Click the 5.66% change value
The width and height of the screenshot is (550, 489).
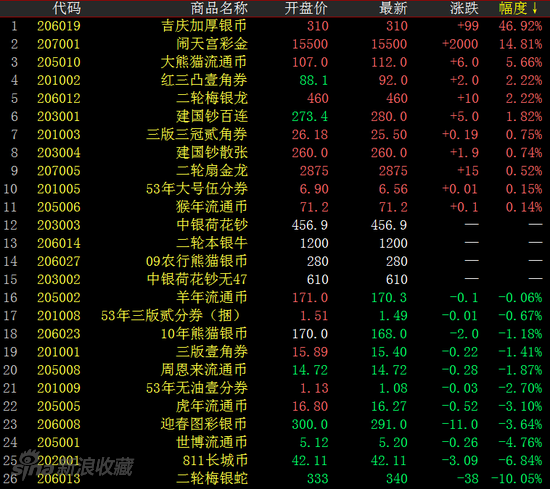tap(524, 62)
